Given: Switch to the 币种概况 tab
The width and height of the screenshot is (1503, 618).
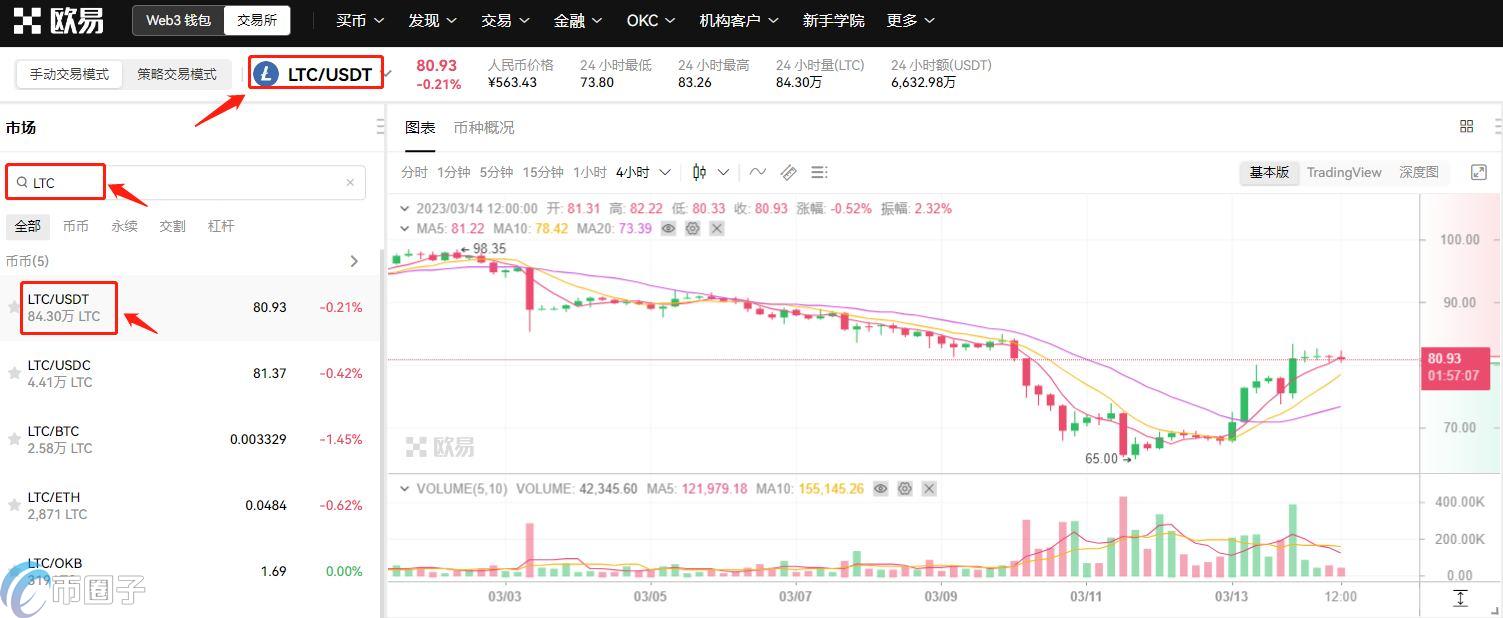Looking at the screenshot, I should pyautogui.click(x=484, y=127).
